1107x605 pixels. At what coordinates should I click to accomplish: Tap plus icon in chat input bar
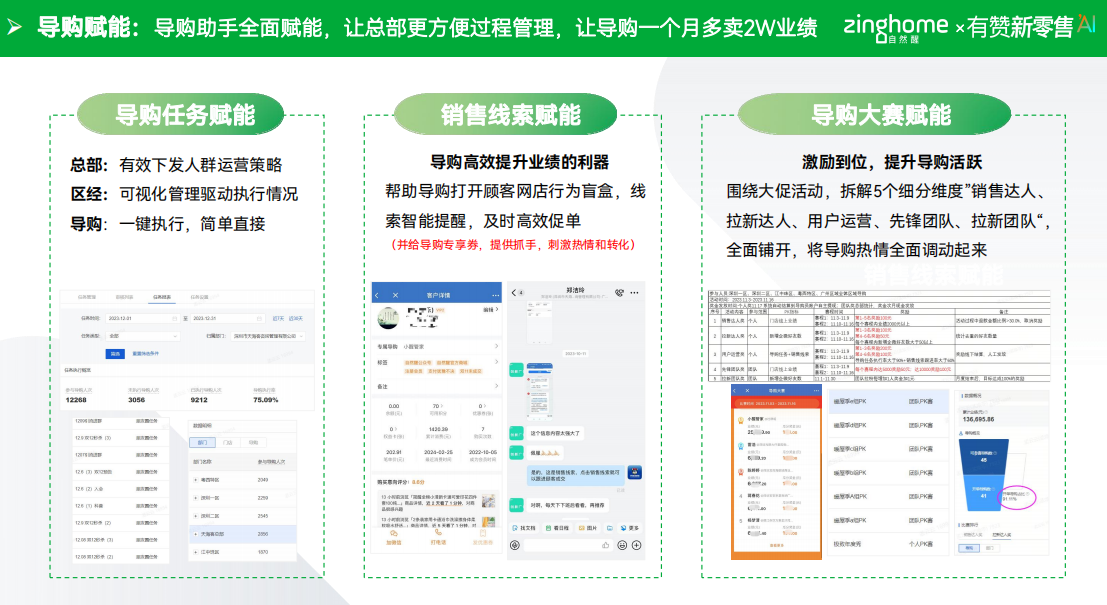637,545
